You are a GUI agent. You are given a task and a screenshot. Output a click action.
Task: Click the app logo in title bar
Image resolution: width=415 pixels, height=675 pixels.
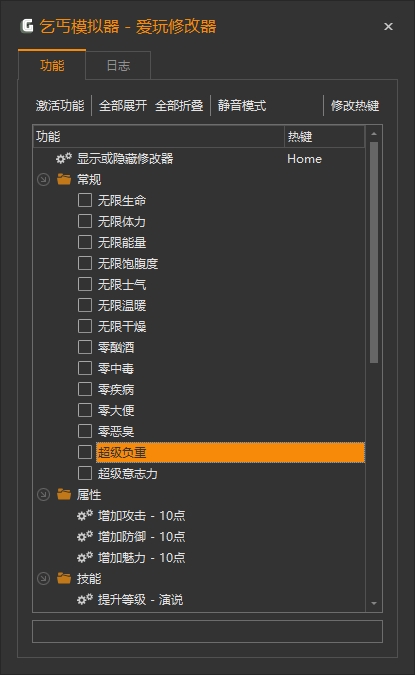pyautogui.click(x=27, y=26)
